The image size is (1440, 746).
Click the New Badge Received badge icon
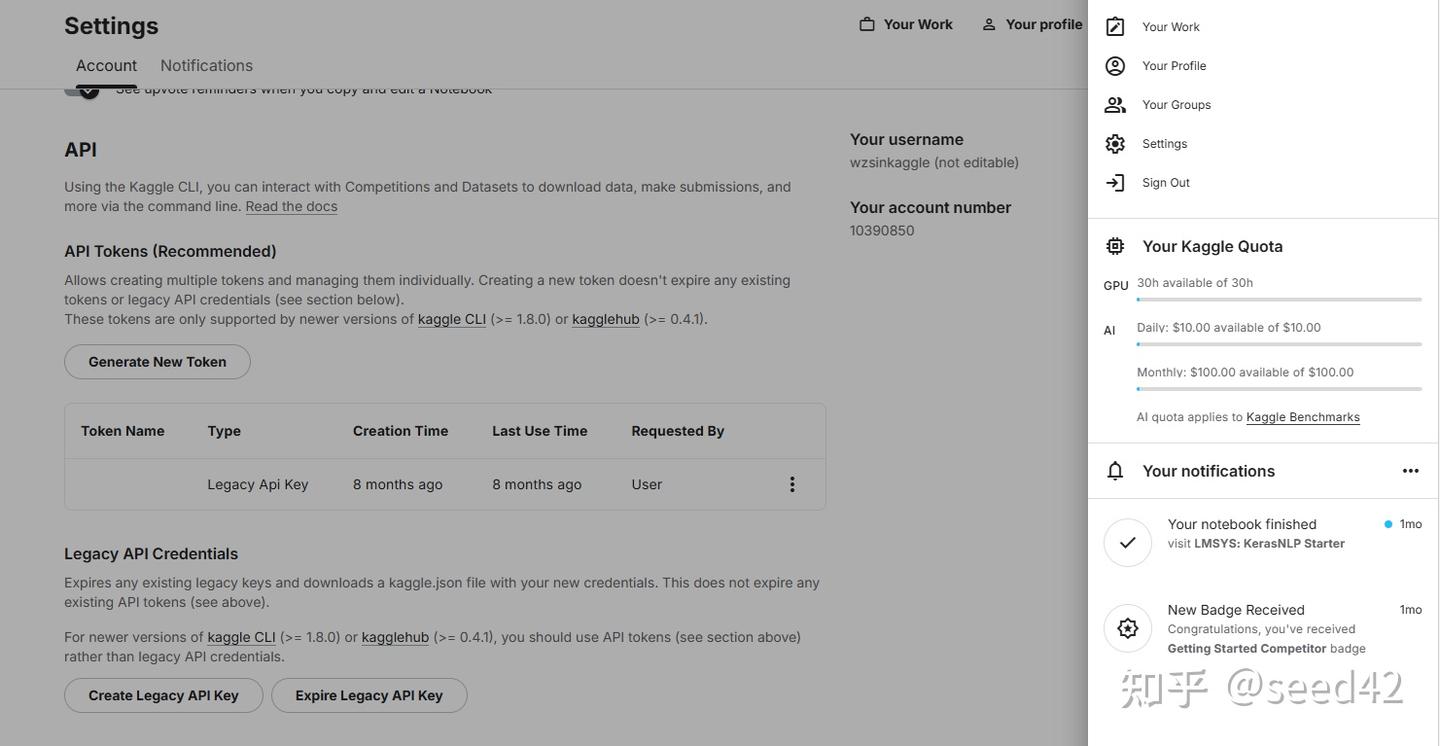tap(1128, 629)
